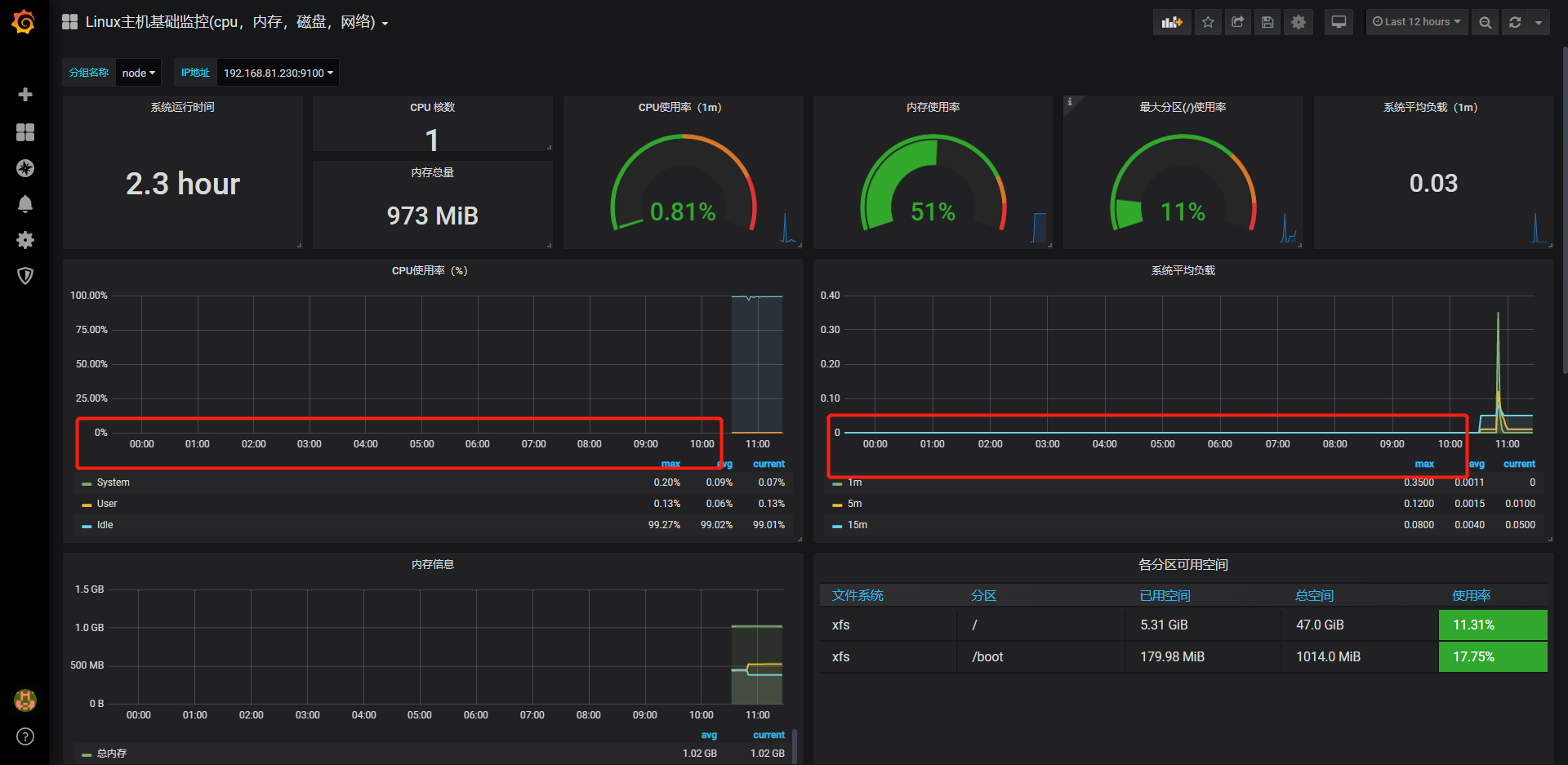Click the user avatar at sidebar bottom
This screenshot has height=765, width=1568.
(x=25, y=701)
